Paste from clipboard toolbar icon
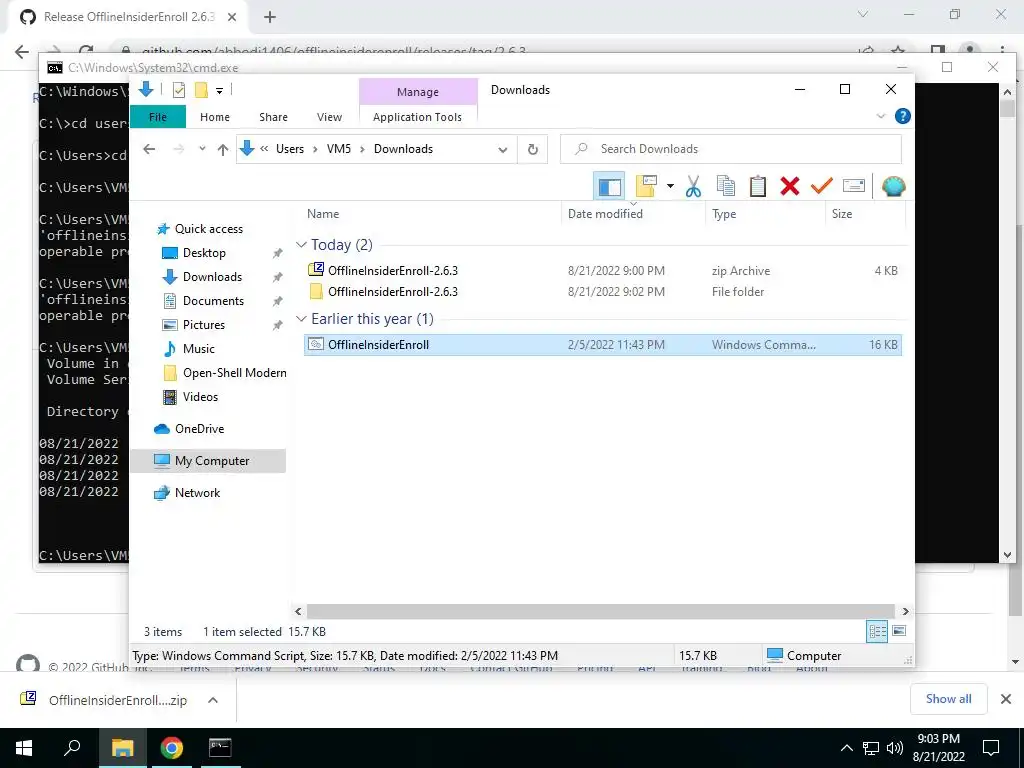The image size is (1024, 768). point(758,187)
